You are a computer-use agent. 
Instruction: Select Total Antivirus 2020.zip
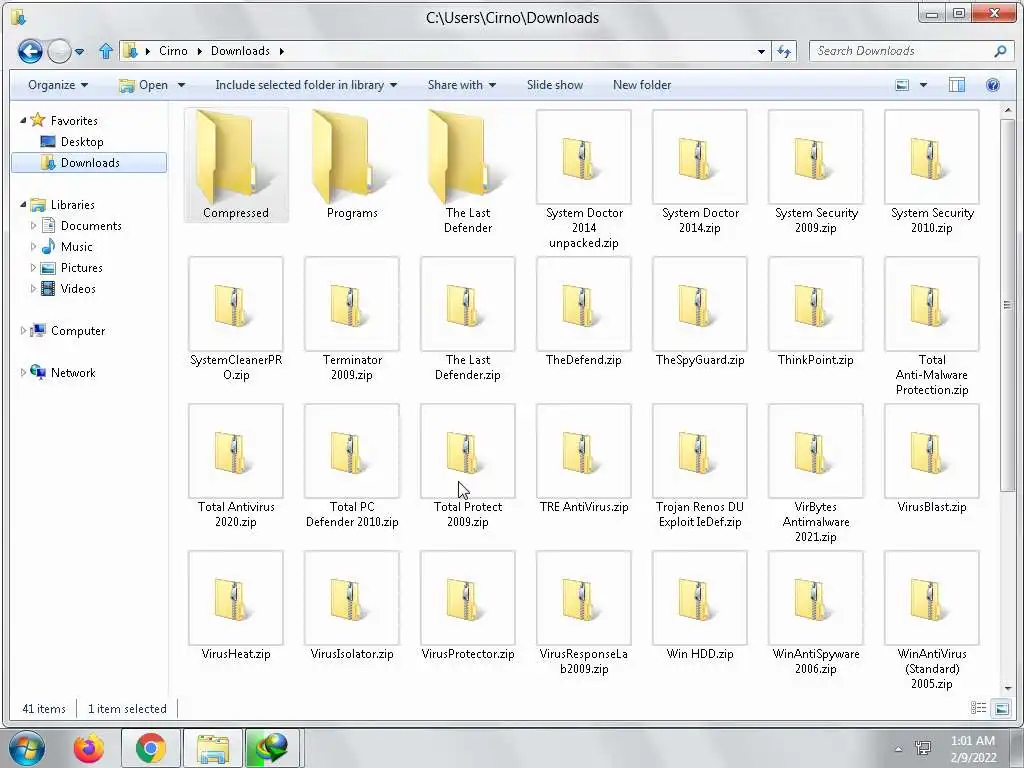(236, 466)
